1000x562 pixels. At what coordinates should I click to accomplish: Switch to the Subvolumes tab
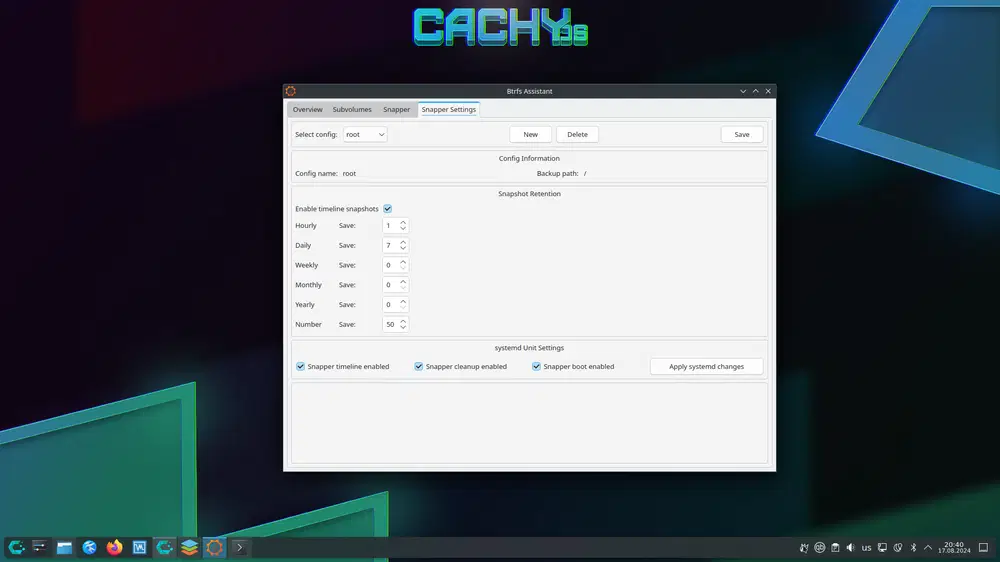(x=352, y=110)
